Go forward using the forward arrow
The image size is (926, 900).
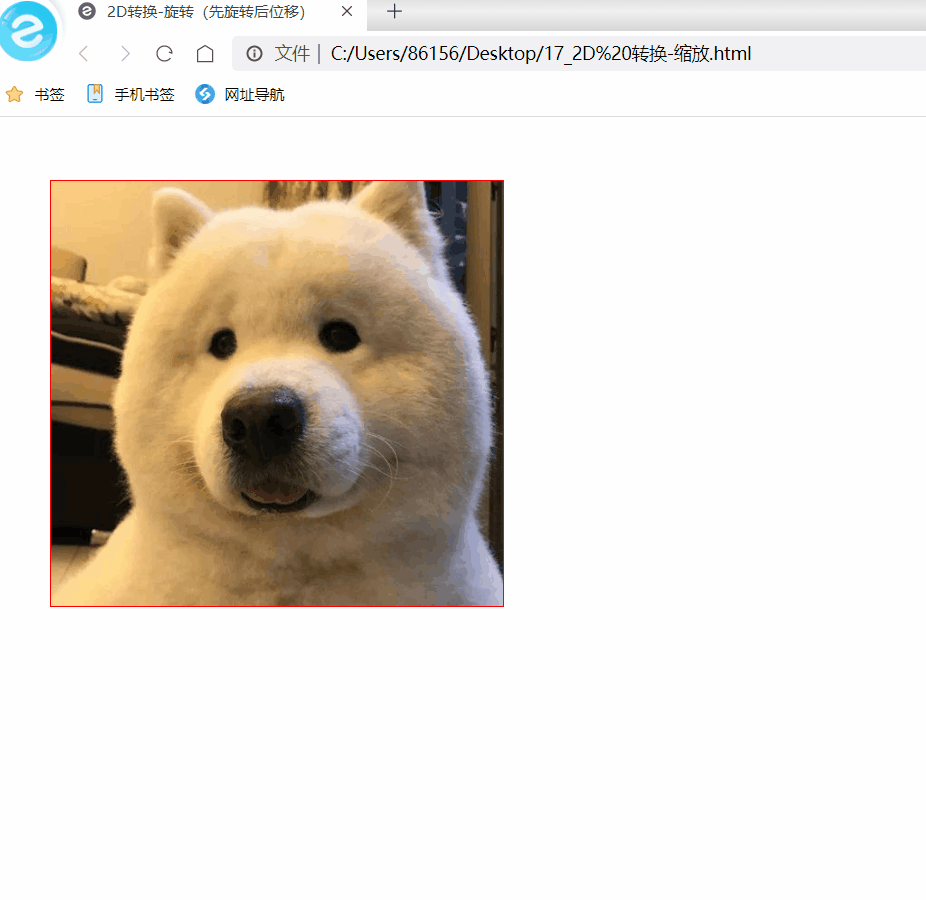(x=125, y=54)
